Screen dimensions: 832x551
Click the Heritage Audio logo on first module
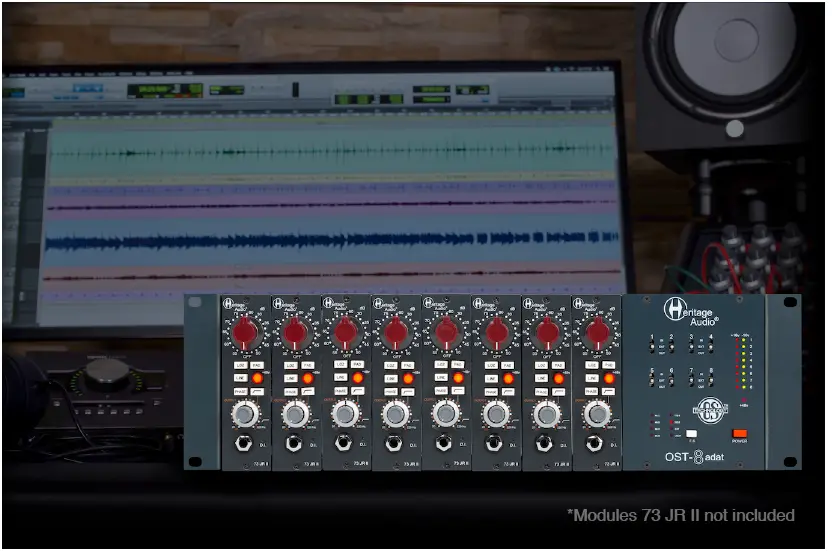[x=234, y=305]
